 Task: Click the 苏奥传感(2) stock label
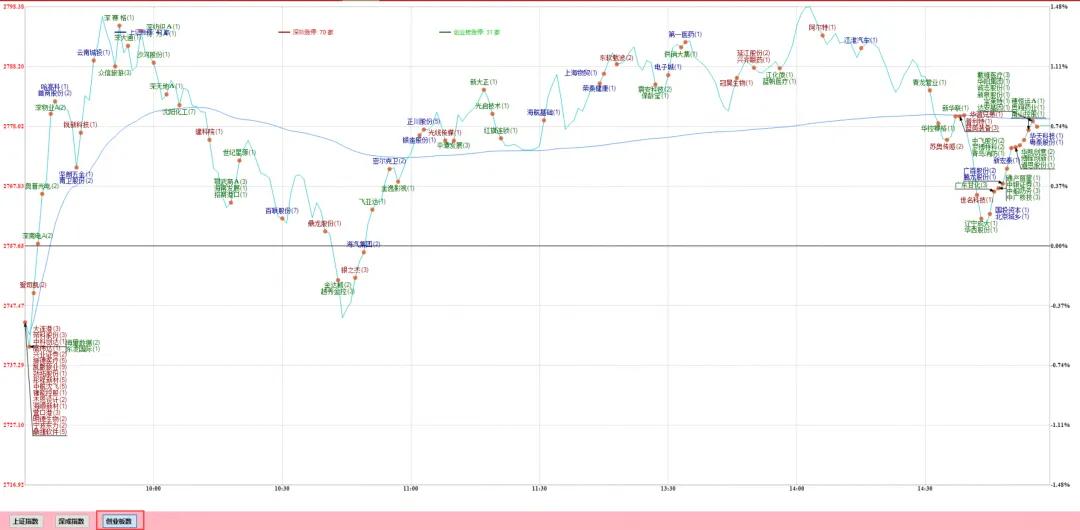pyautogui.click(x=946, y=147)
